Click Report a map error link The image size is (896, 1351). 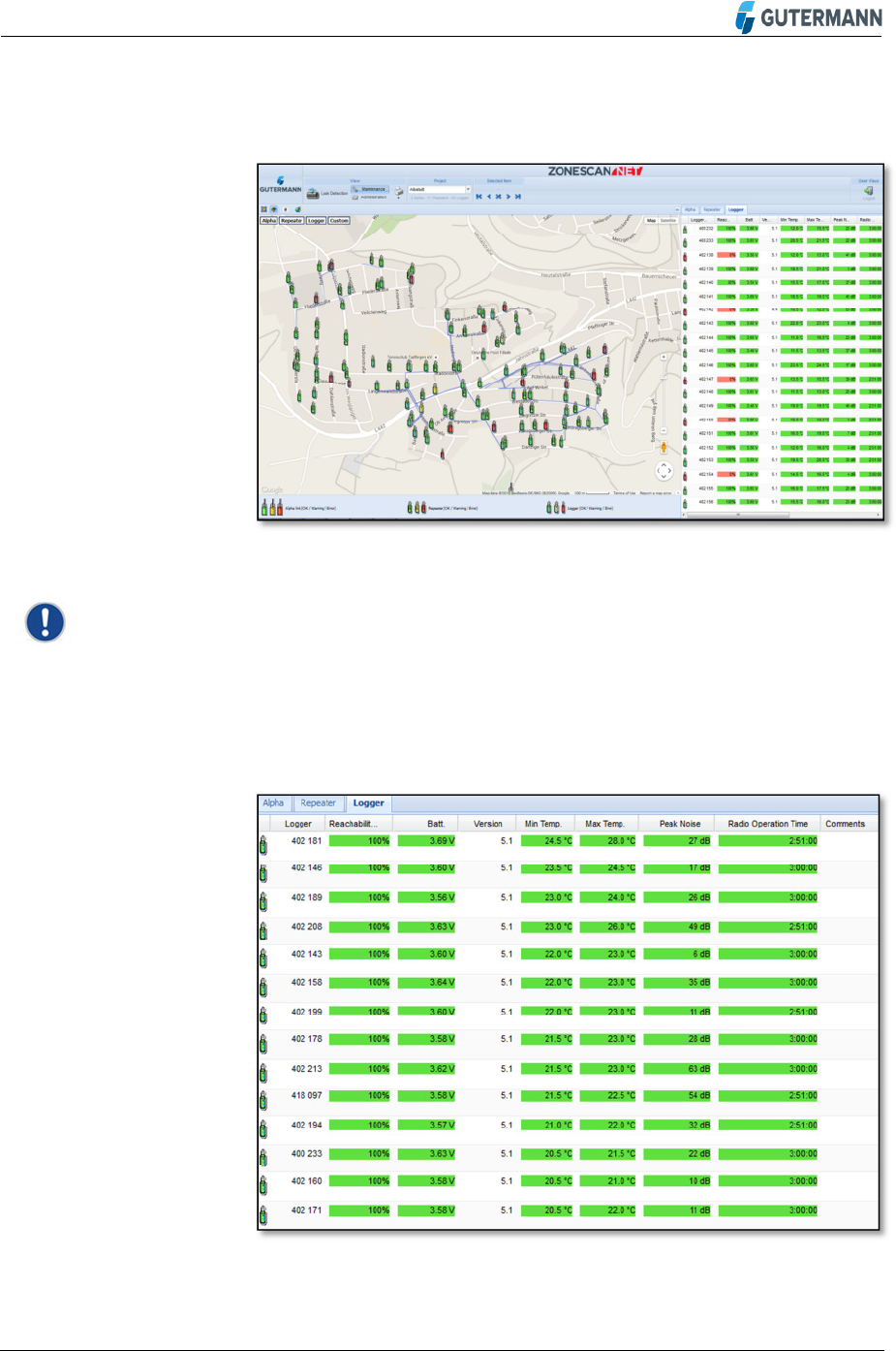(656, 493)
